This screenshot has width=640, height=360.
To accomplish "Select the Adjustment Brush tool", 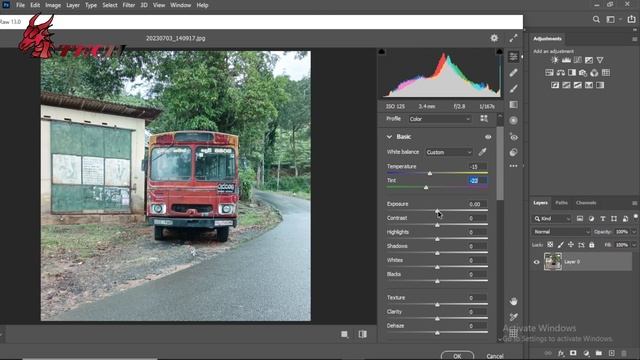I will (x=513, y=89).
